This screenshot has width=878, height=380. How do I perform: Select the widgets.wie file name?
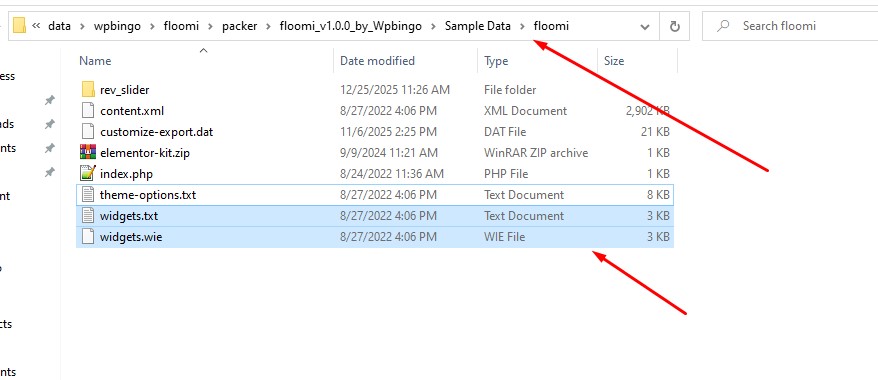(131, 237)
